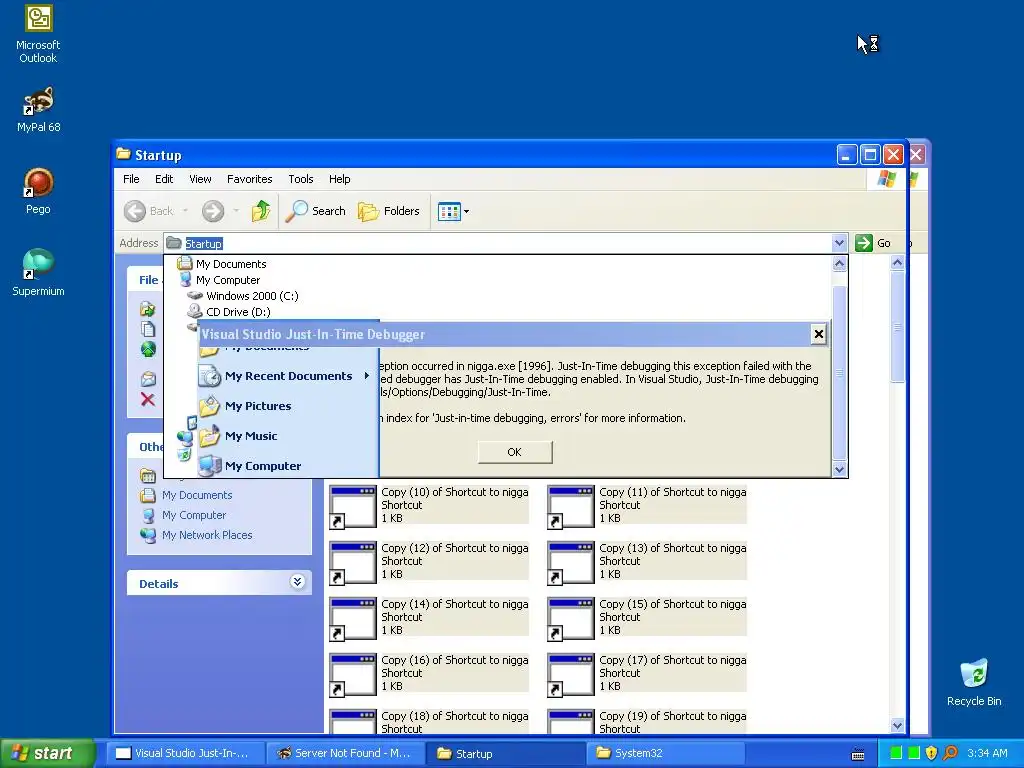Select the Copy (10) shortcut file

pos(429,505)
